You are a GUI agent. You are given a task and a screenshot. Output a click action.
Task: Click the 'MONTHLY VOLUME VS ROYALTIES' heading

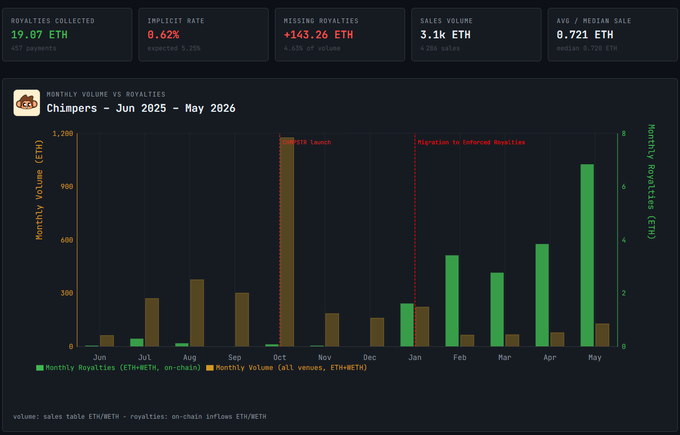coord(106,94)
